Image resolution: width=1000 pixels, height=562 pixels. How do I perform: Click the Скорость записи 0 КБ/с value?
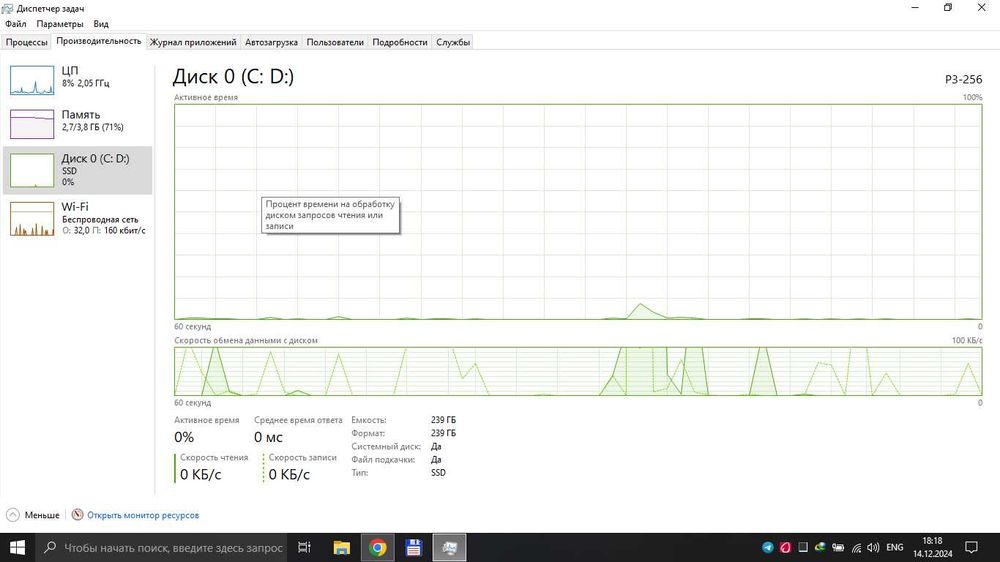click(x=289, y=475)
